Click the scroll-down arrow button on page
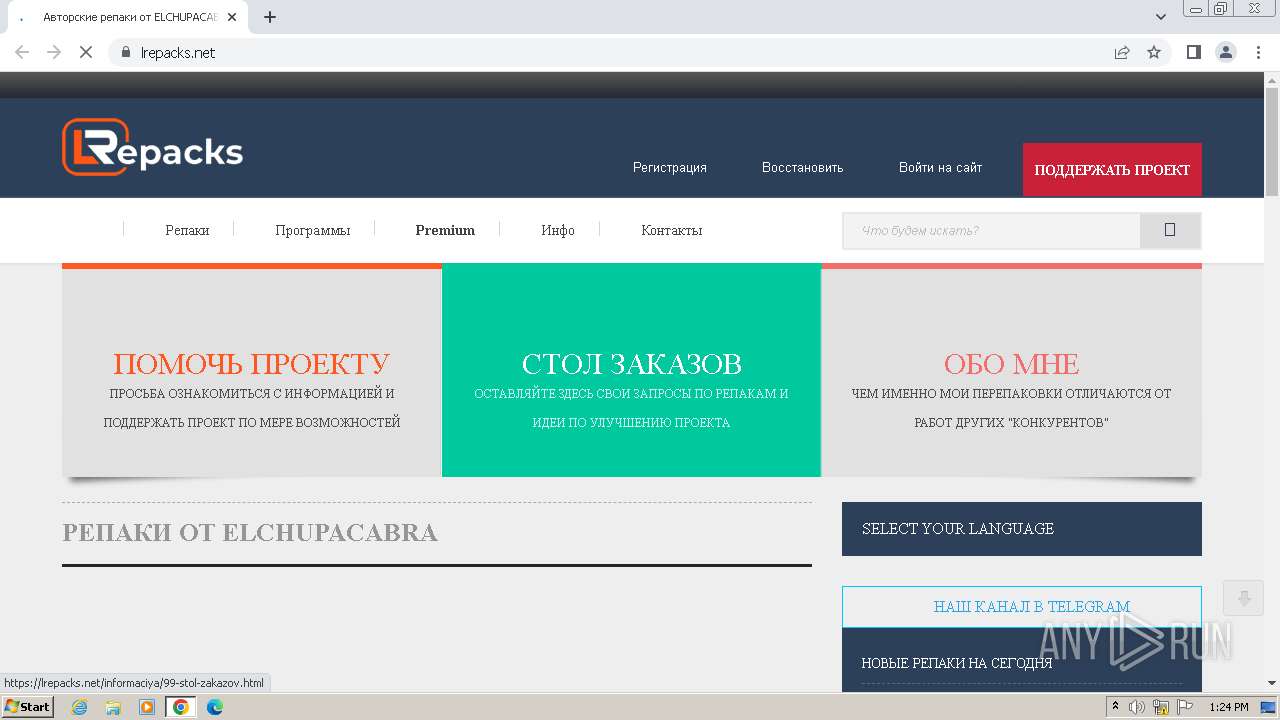Screen dimensions: 1280x720 [1244, 598]
